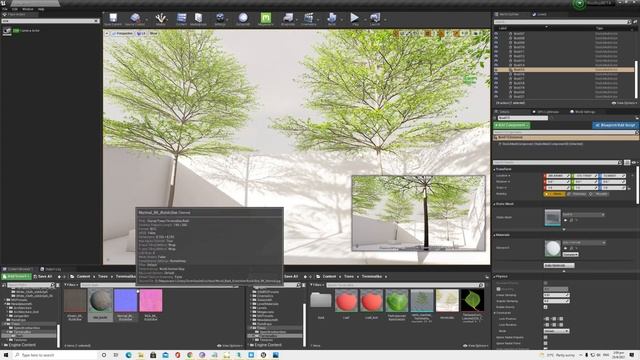Toggle the Enable Gravity checkbox
Viewport: 640px width, 360px height.
[x=546, y=307]
